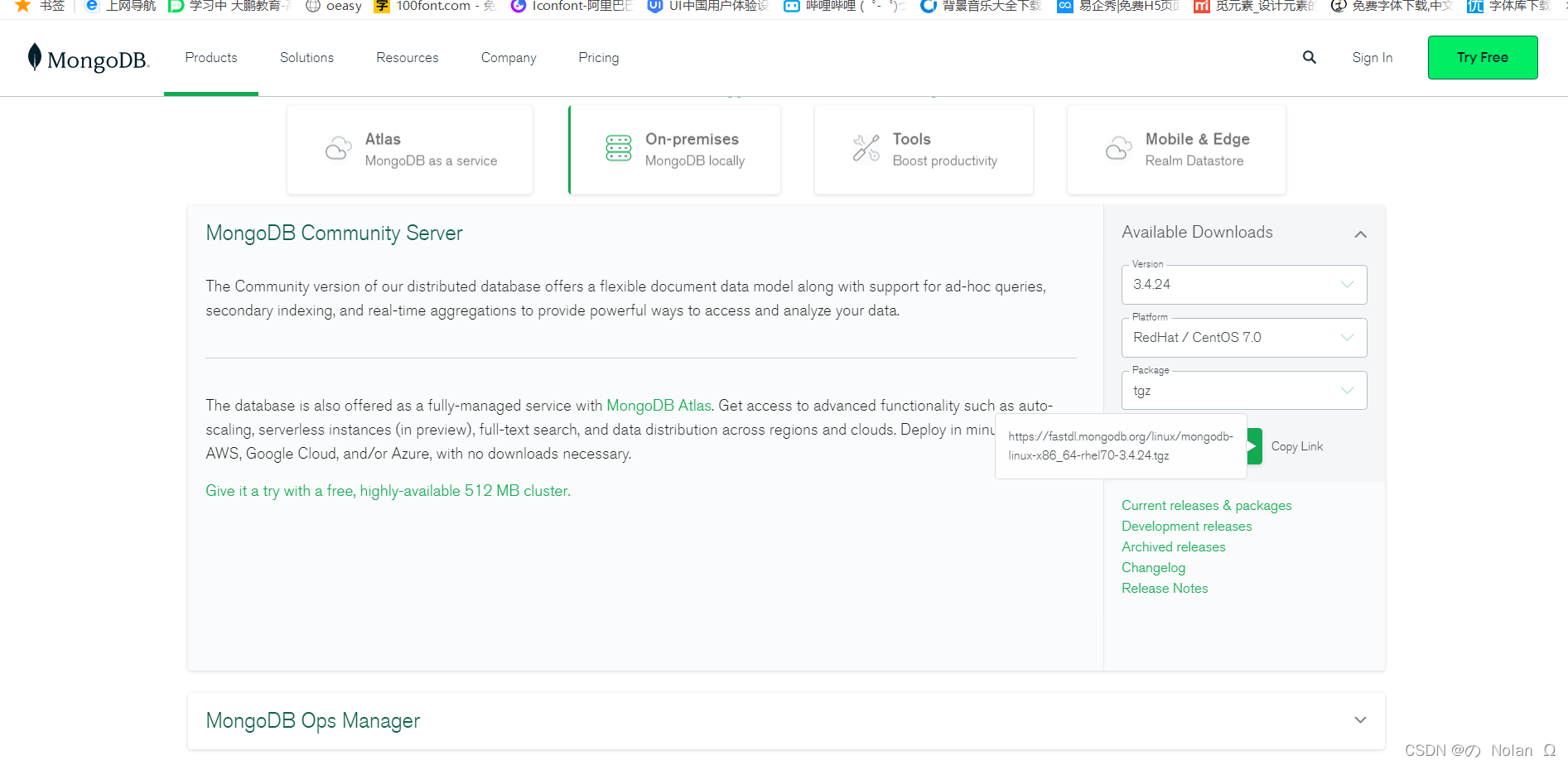This screenshot has width=1568, height=765.
Task: Click the Tools wrench icon
Action: 866,148
